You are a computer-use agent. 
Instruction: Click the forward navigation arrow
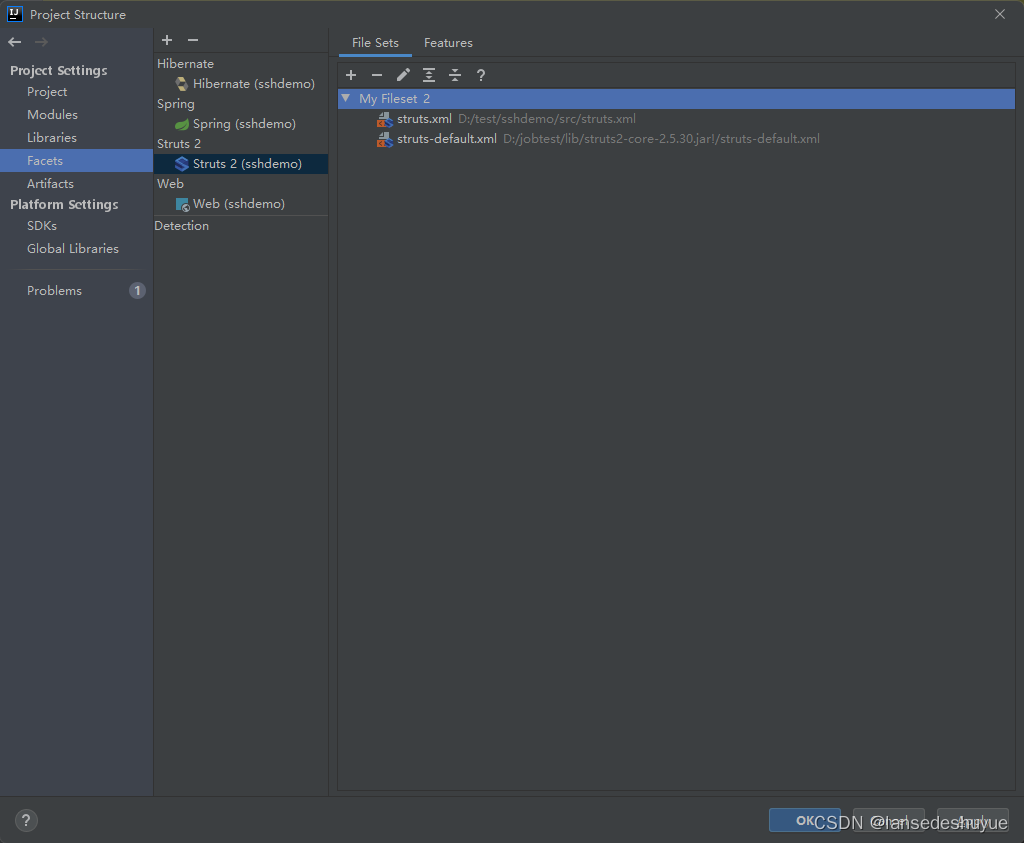(x=41, y=42)
